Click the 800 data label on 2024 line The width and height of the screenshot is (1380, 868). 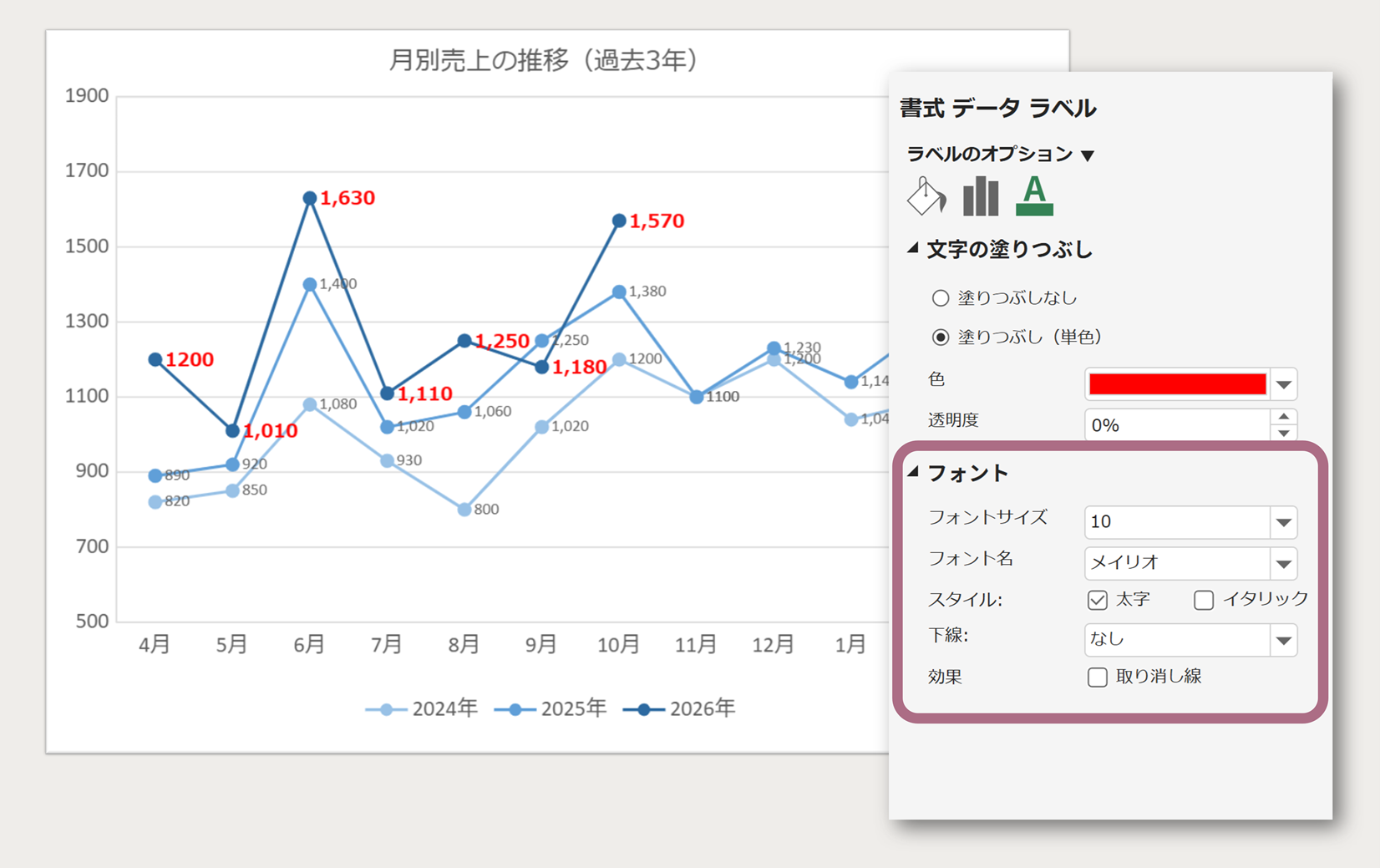pyautogui.click(x=486, y=509)
